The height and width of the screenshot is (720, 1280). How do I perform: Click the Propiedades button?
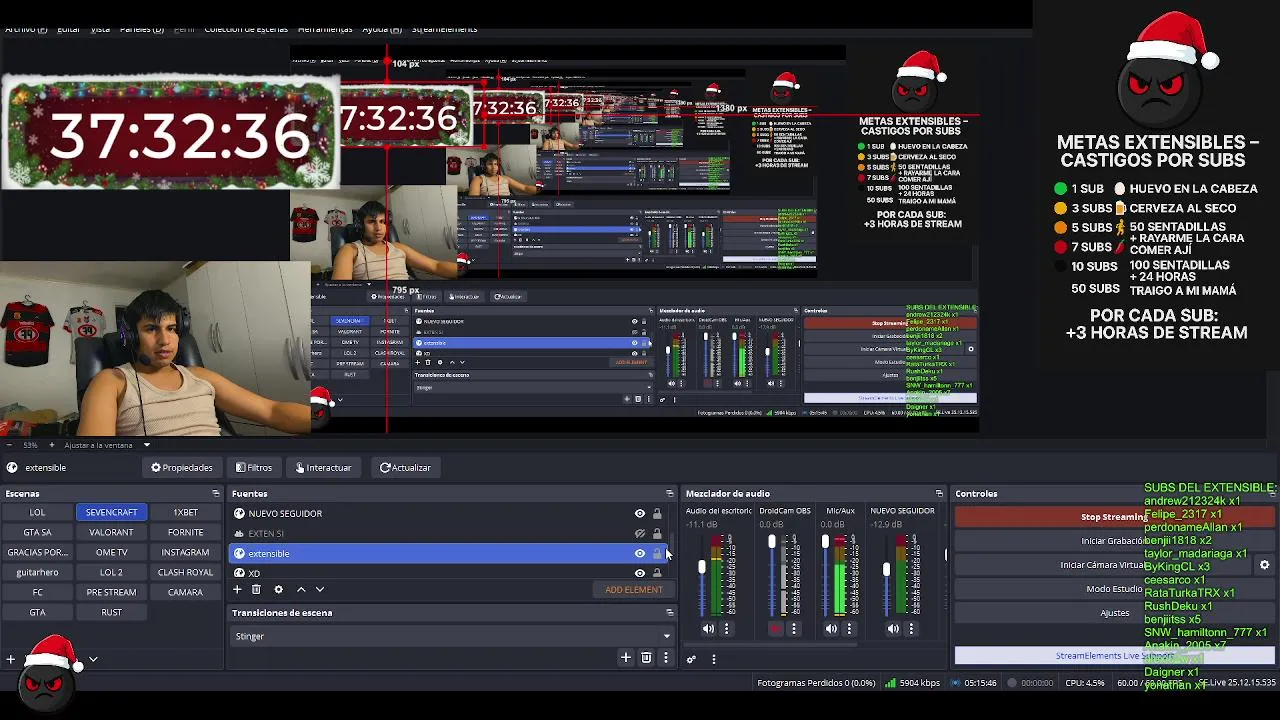click(x=182, y=468)
